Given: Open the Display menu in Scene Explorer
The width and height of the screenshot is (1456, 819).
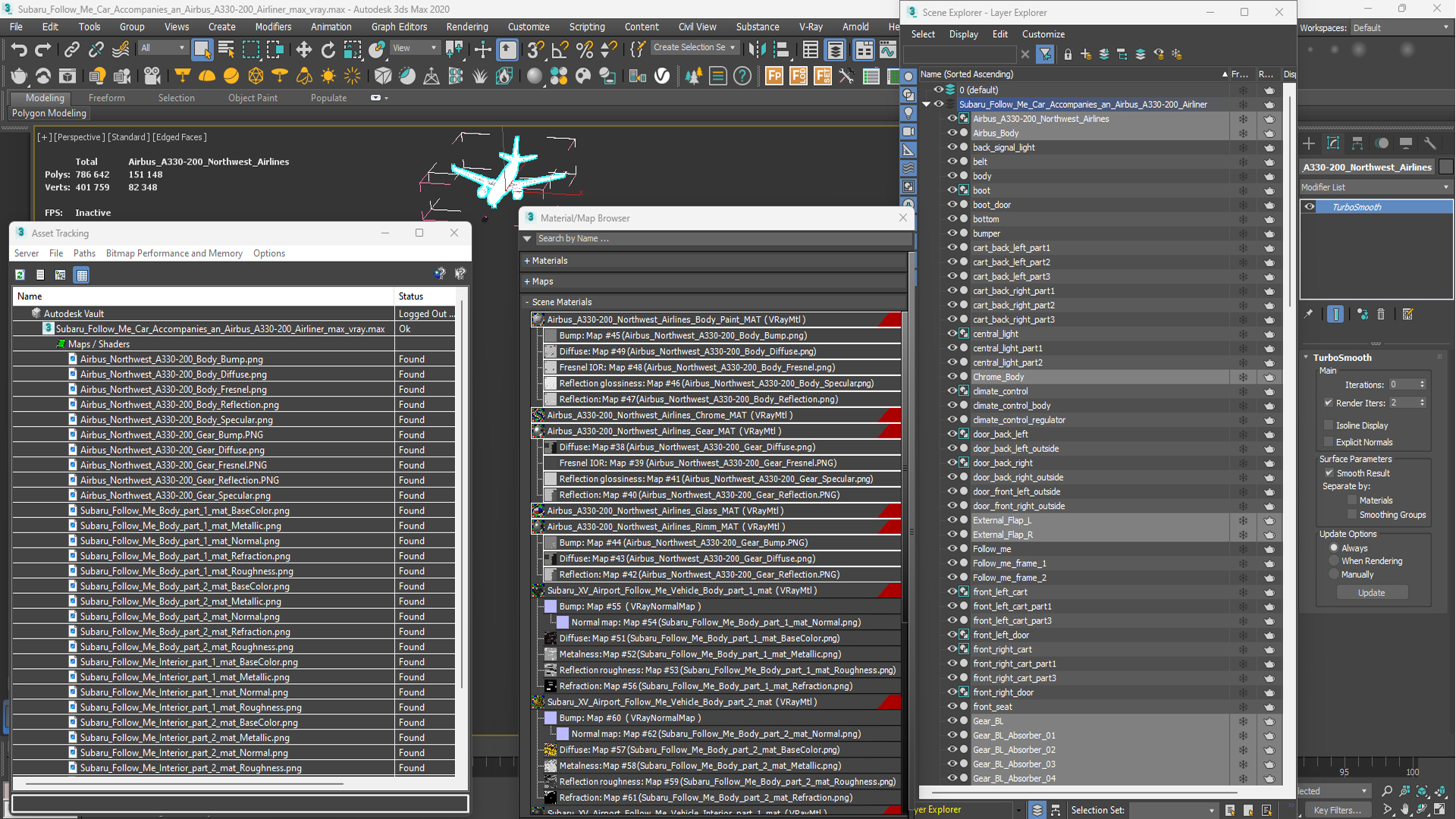Looking at the screenshot, I should click(x=963, y=34).
